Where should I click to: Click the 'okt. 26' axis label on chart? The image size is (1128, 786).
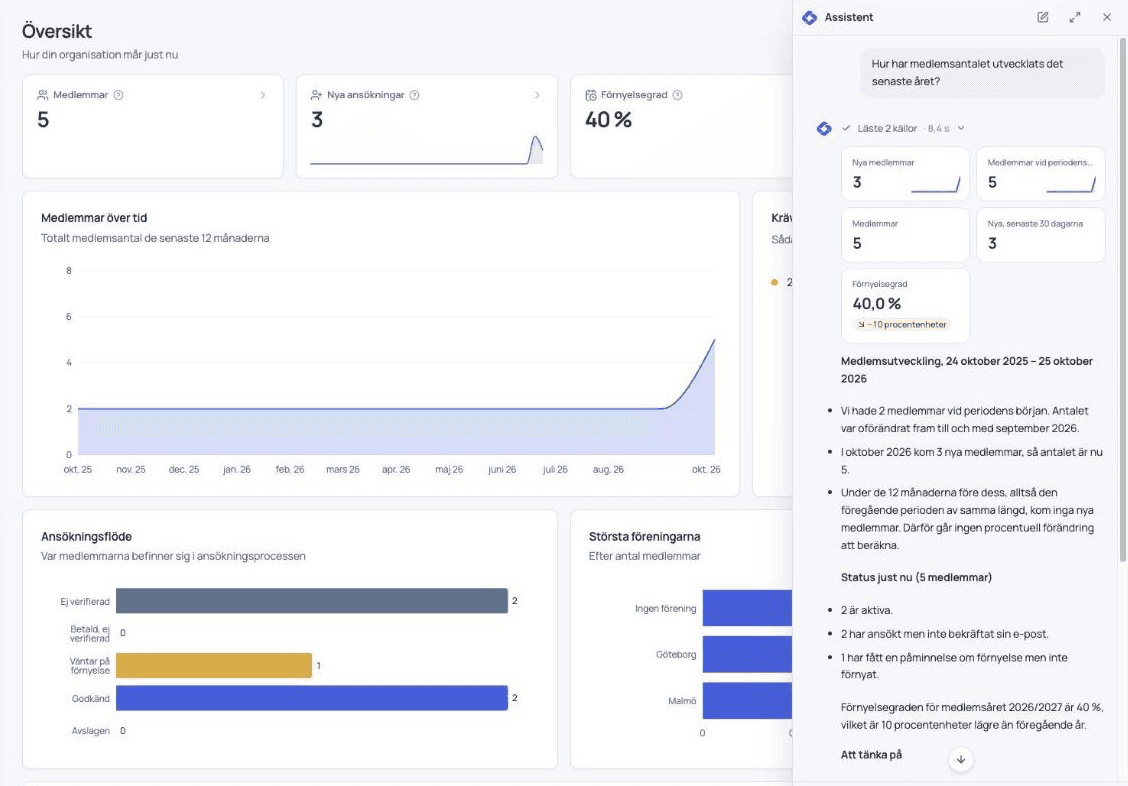pos(706,470)
